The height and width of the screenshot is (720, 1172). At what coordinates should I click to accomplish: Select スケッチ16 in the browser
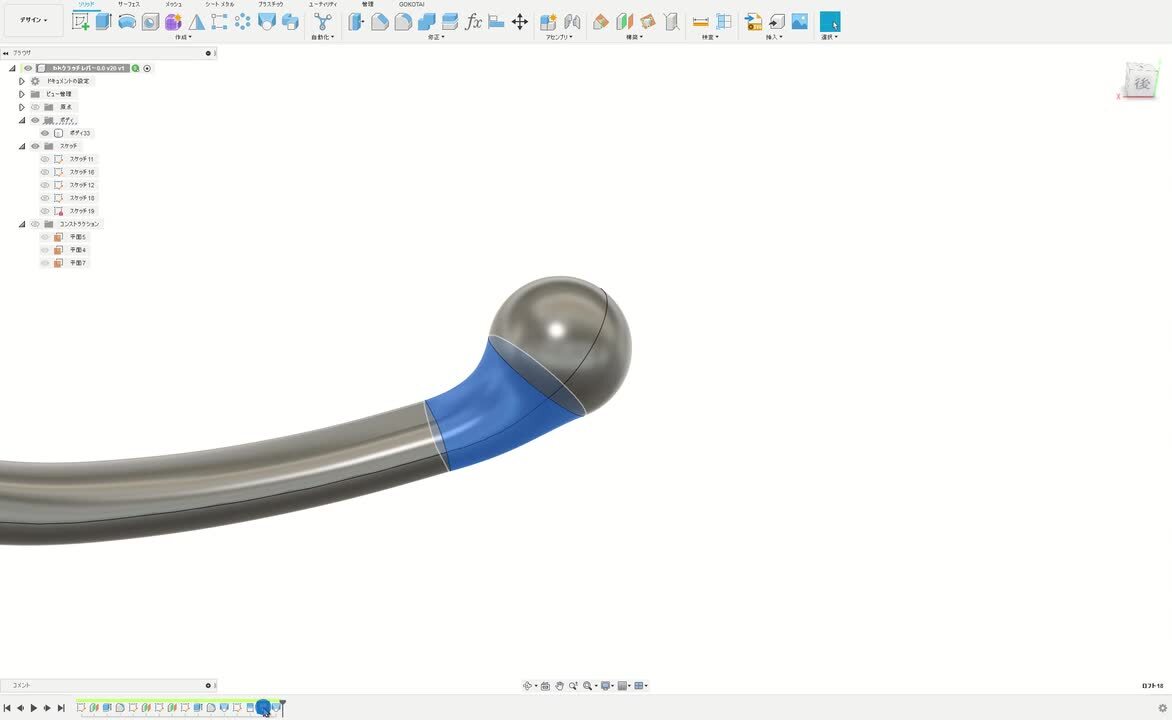click(x=81, y=172)
